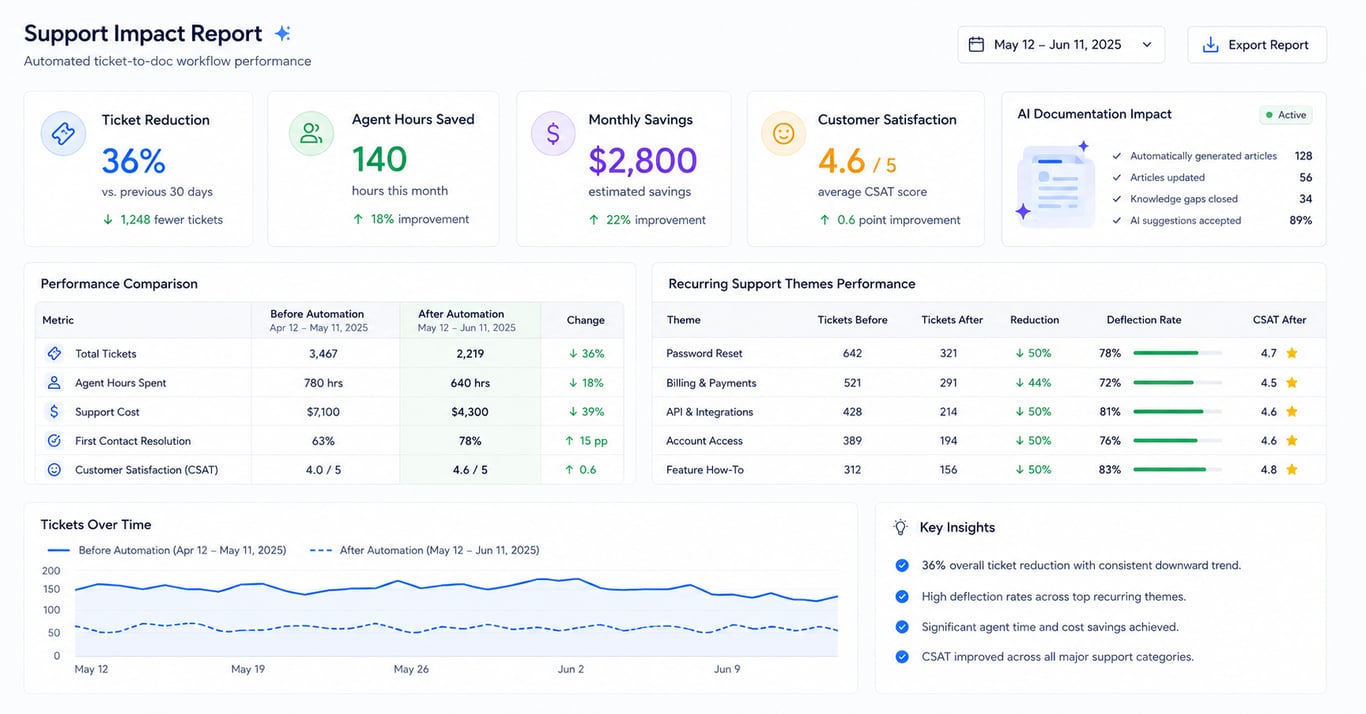Click the Theme column header
This screenshot has height=714, width=1366.
683,320
